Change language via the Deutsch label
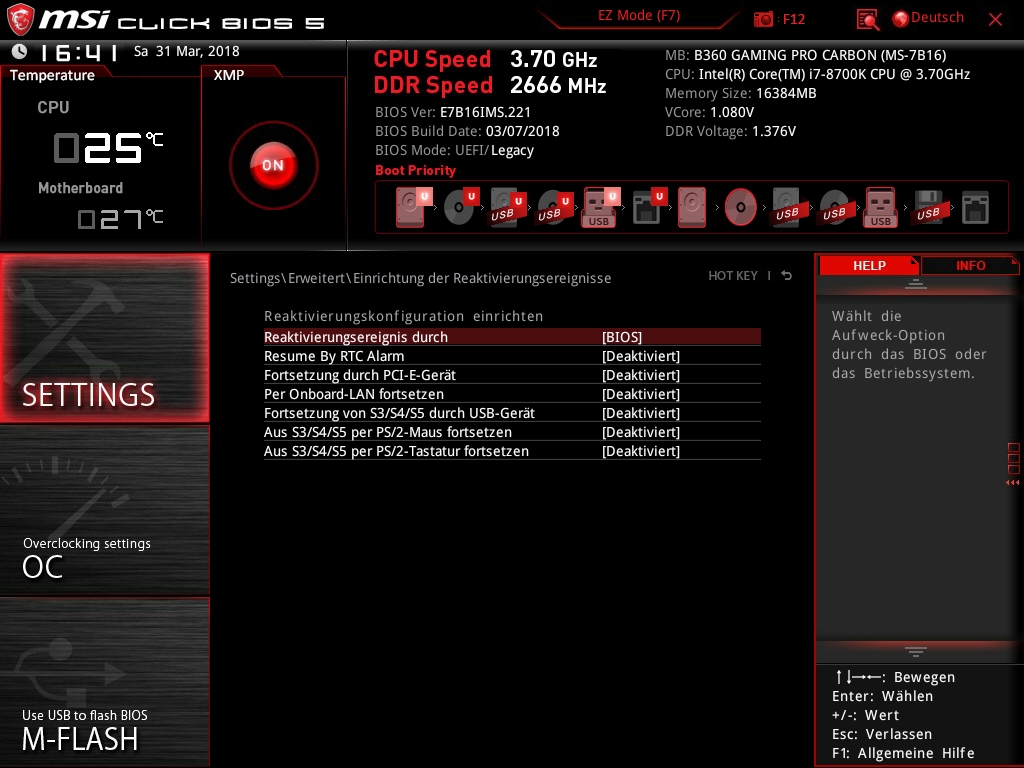Viewport: 1024px width, 768px height. [937, 18]
